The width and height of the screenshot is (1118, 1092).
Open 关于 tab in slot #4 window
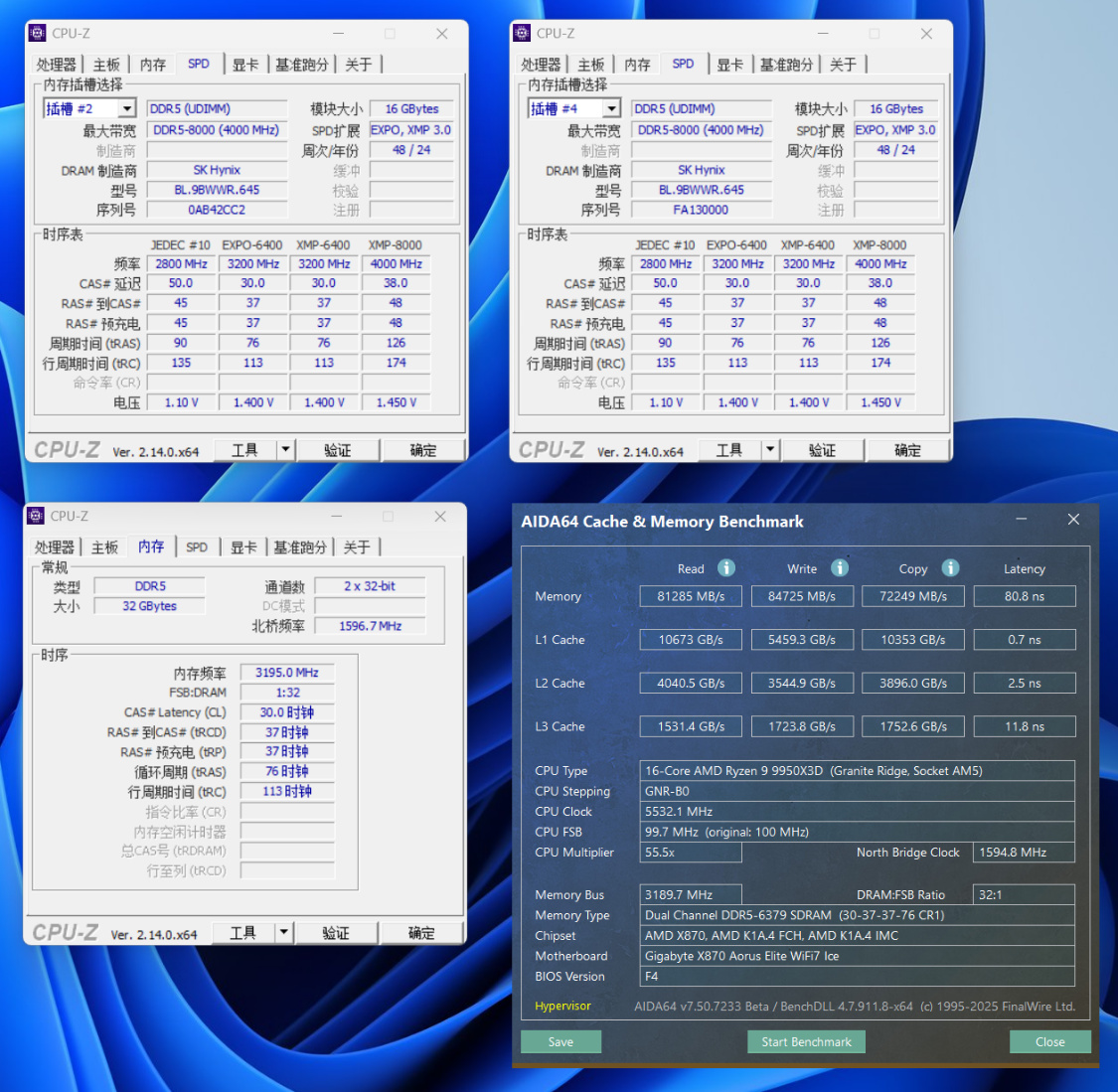pos(844,65)
